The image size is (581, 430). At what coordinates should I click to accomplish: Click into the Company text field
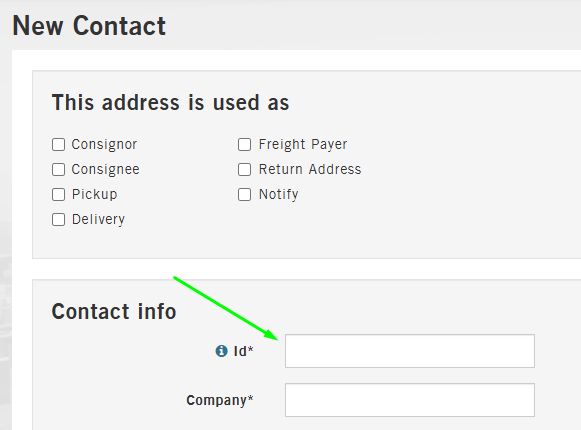pos(410,400)
